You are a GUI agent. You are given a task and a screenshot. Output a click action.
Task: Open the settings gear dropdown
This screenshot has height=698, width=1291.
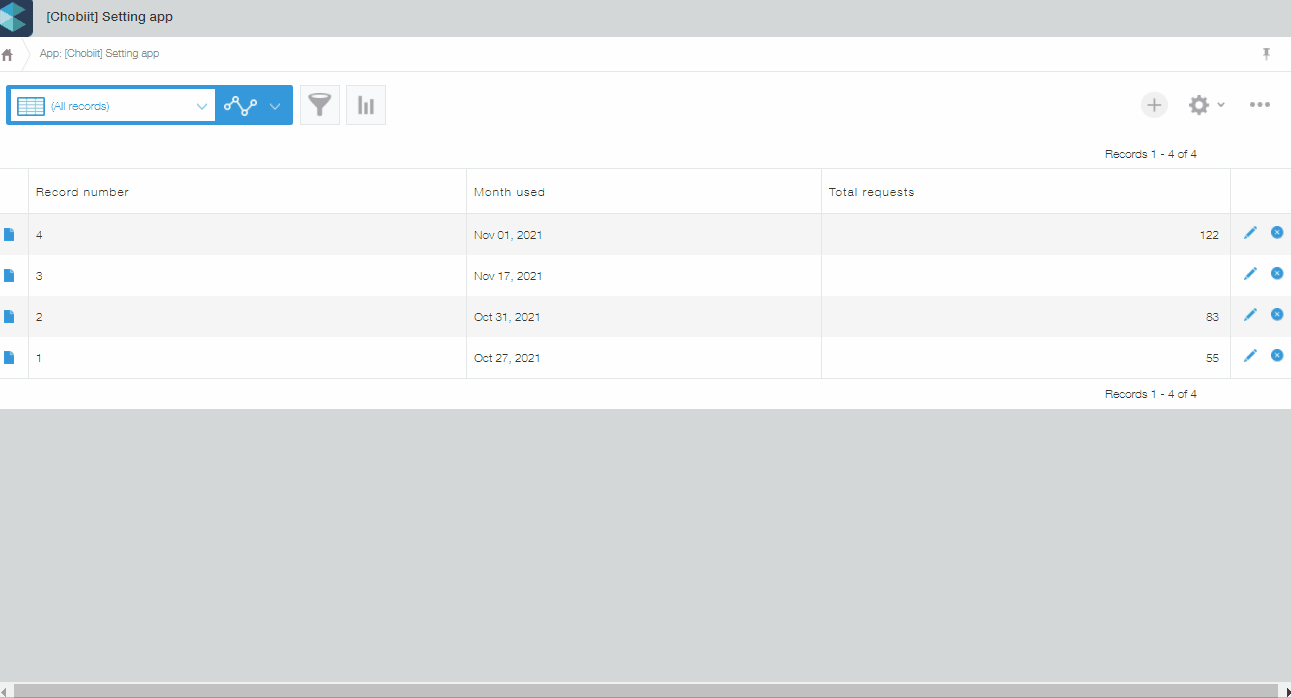(x=1205, y=105)
